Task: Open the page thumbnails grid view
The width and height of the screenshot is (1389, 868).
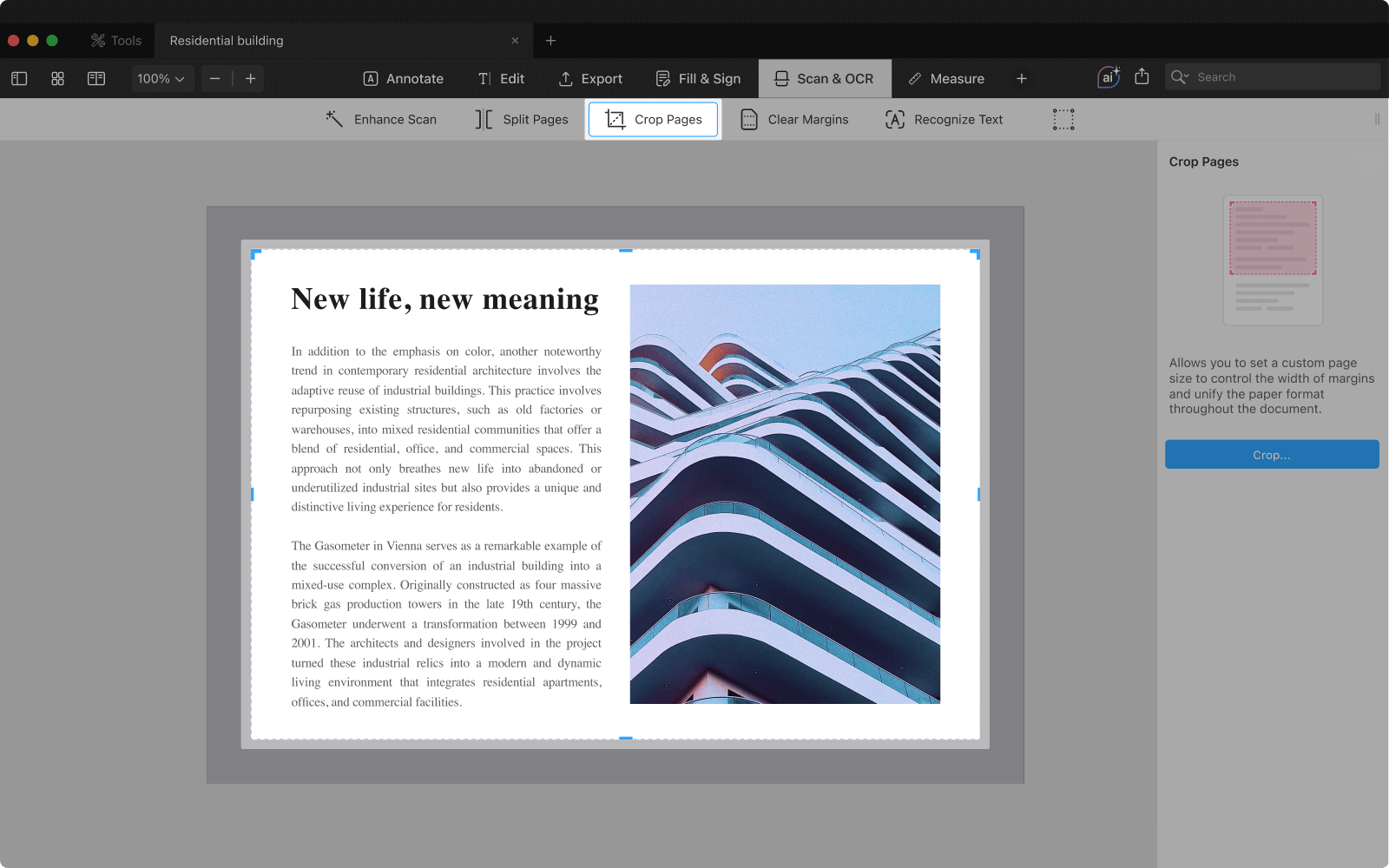Action: point(57,78)
